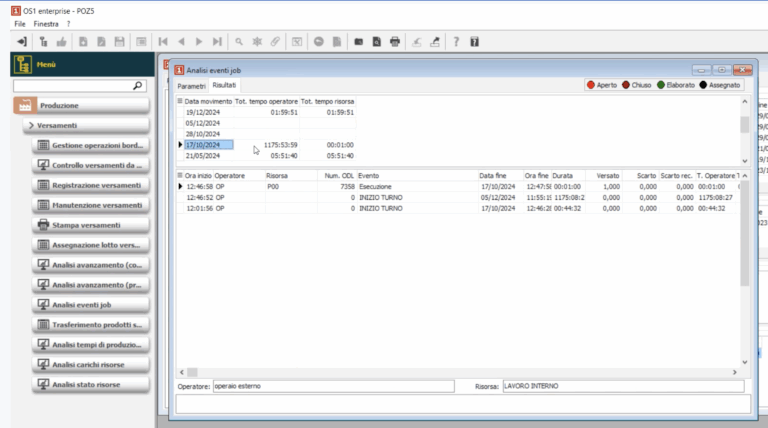The image size is (768, 428).
Task: Click the print preview toolbar icon
Action: [x=377, y=42]
